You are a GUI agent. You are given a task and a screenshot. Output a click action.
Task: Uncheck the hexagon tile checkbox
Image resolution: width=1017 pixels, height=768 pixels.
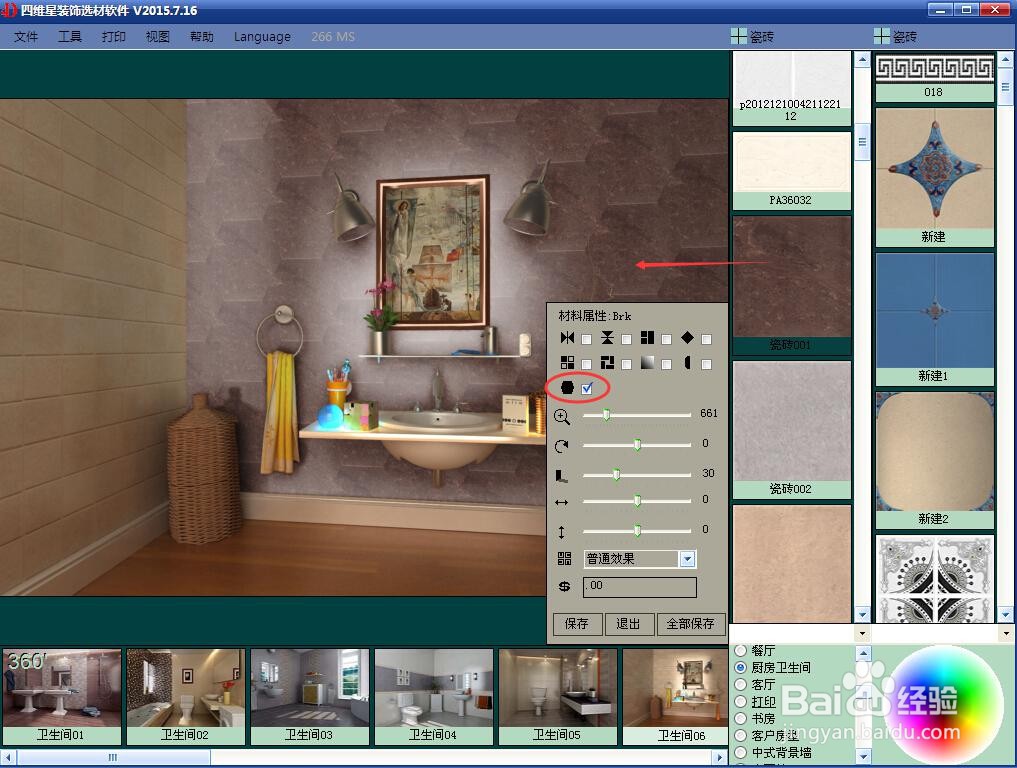pos(587,389)
